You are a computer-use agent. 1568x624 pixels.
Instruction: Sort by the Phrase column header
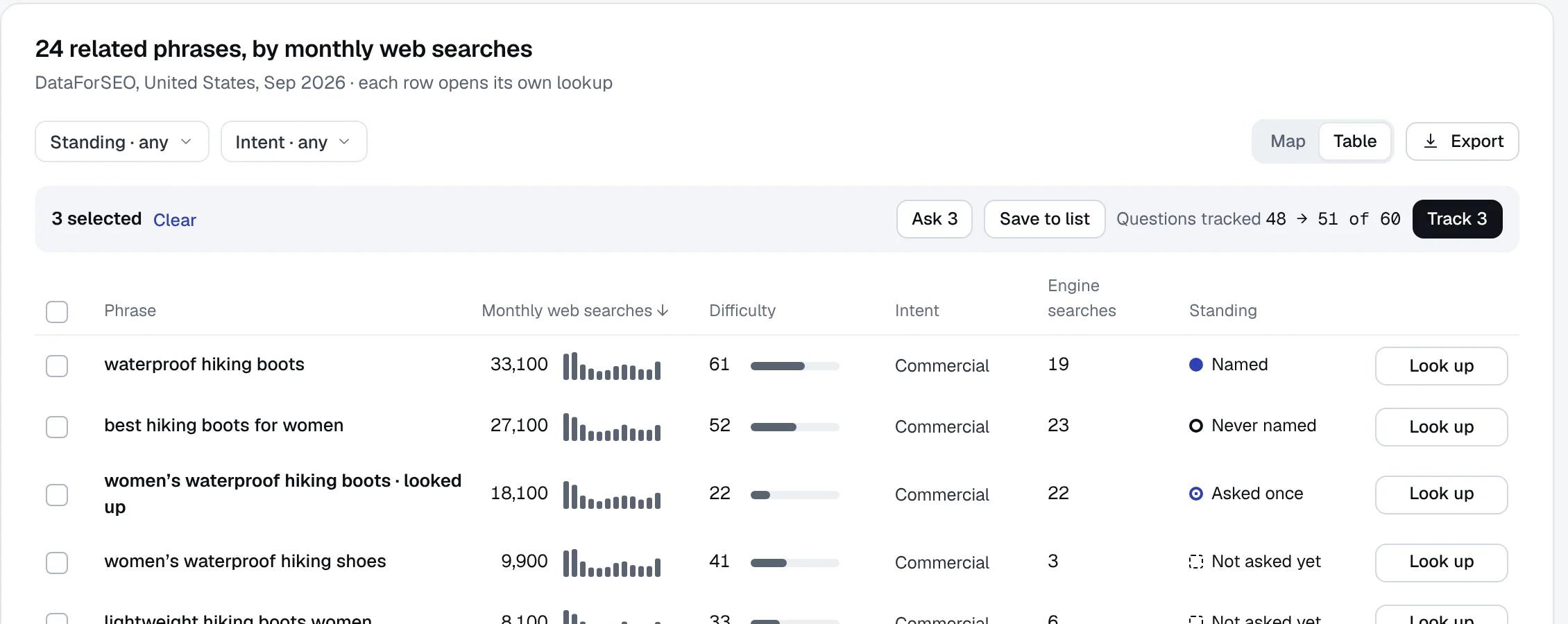point(130,311)
